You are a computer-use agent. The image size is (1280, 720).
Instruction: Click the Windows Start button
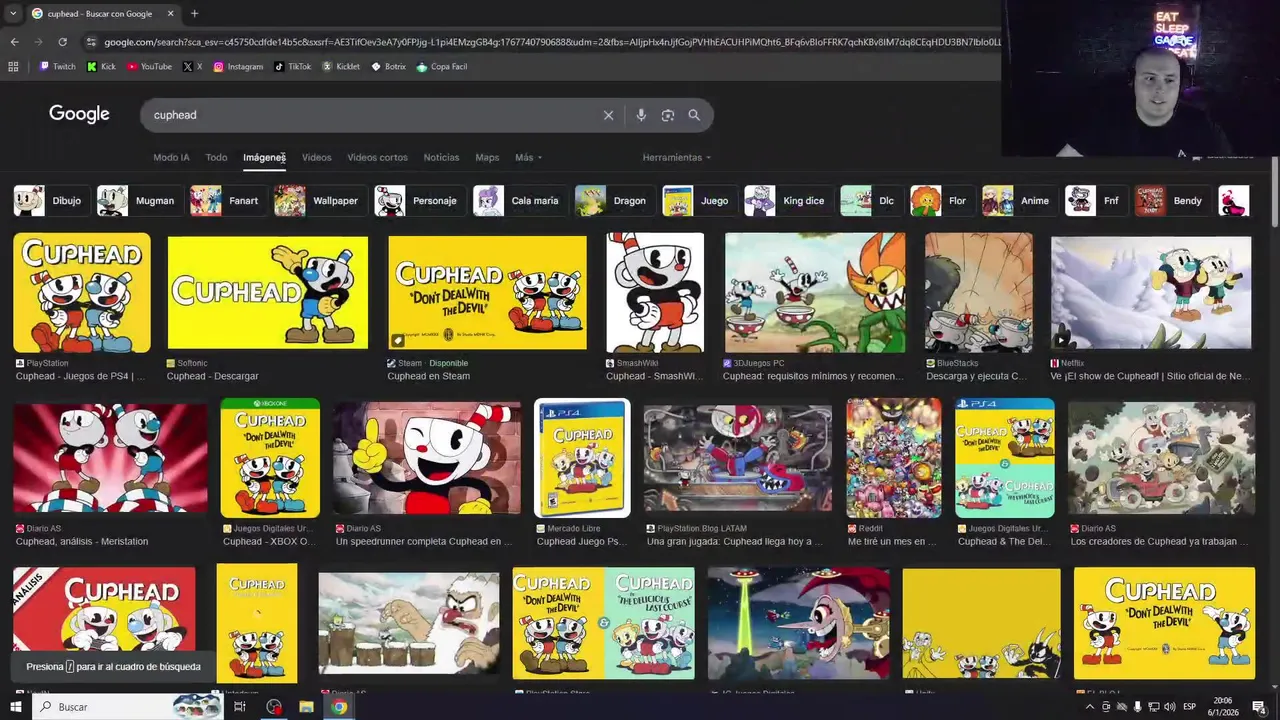[x=15, y=707]
